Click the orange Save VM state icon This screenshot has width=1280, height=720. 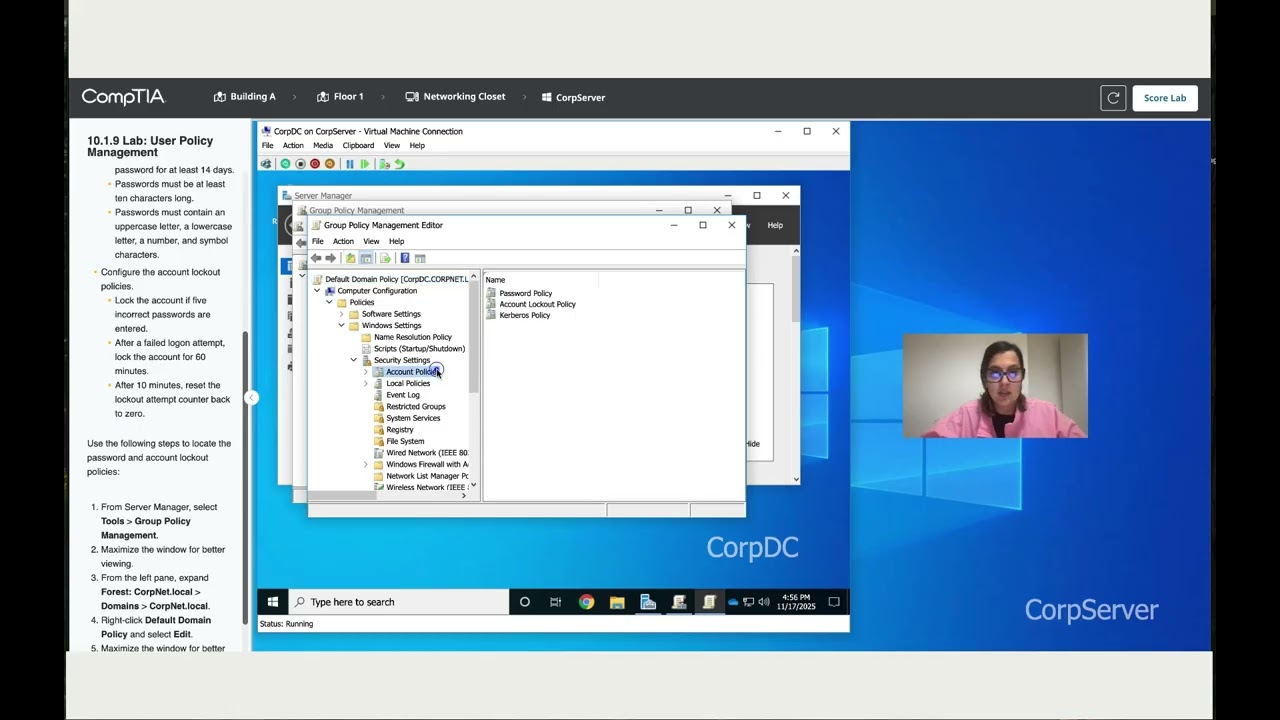(x=330, y=164)
